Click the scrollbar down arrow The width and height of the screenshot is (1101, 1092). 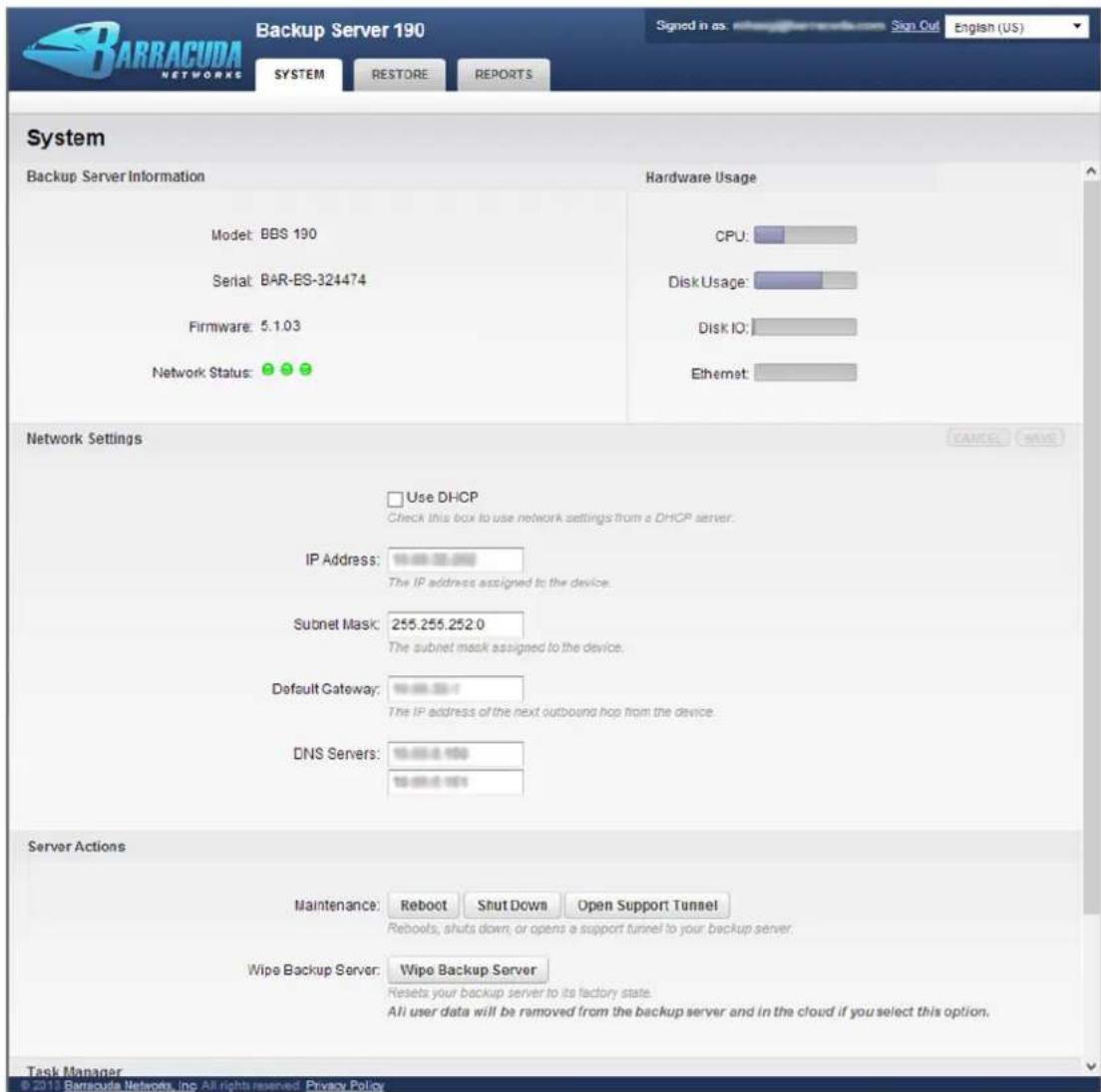(x=1091, y=1067)
